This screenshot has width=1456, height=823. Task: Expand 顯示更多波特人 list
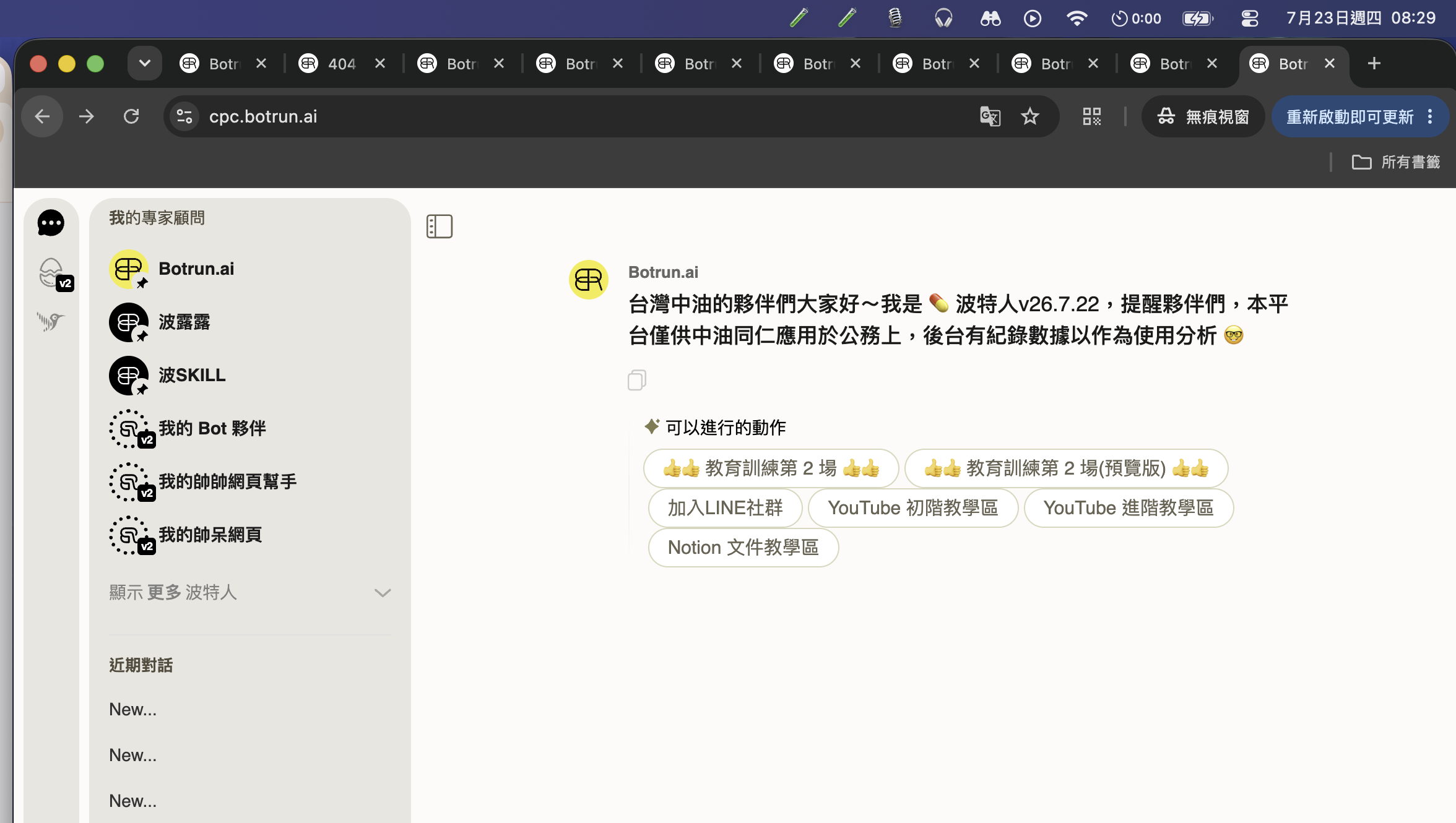[x=250, y=593]
